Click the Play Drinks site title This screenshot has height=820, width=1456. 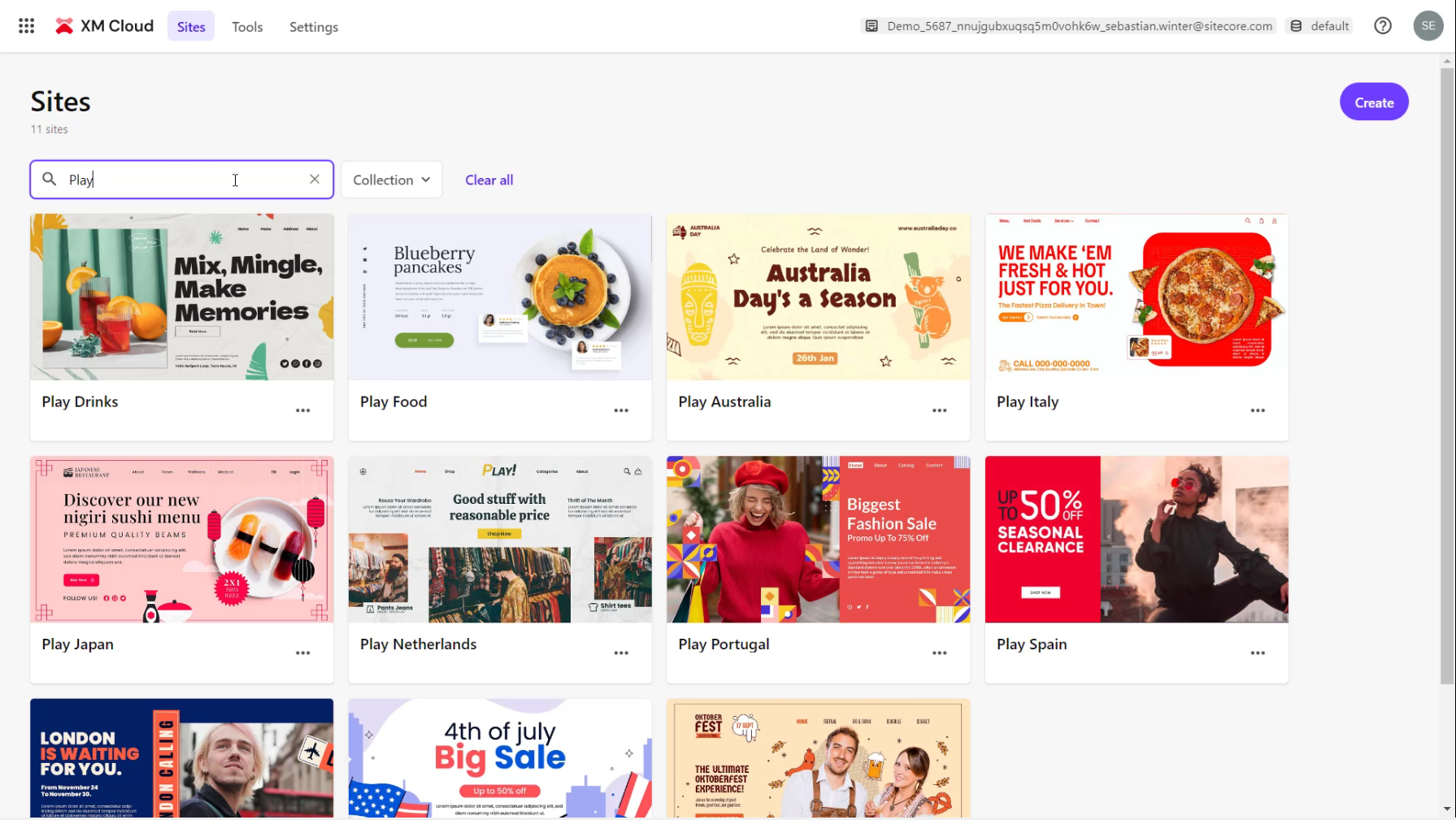tap(80, 401)
